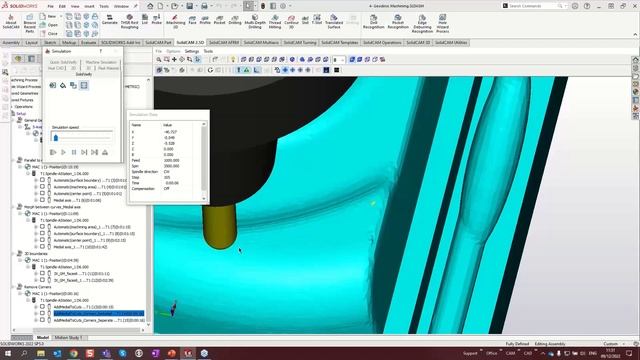Expand the Automatic(surface boundary) operation row
640x360 pixels.
(36, 180)
